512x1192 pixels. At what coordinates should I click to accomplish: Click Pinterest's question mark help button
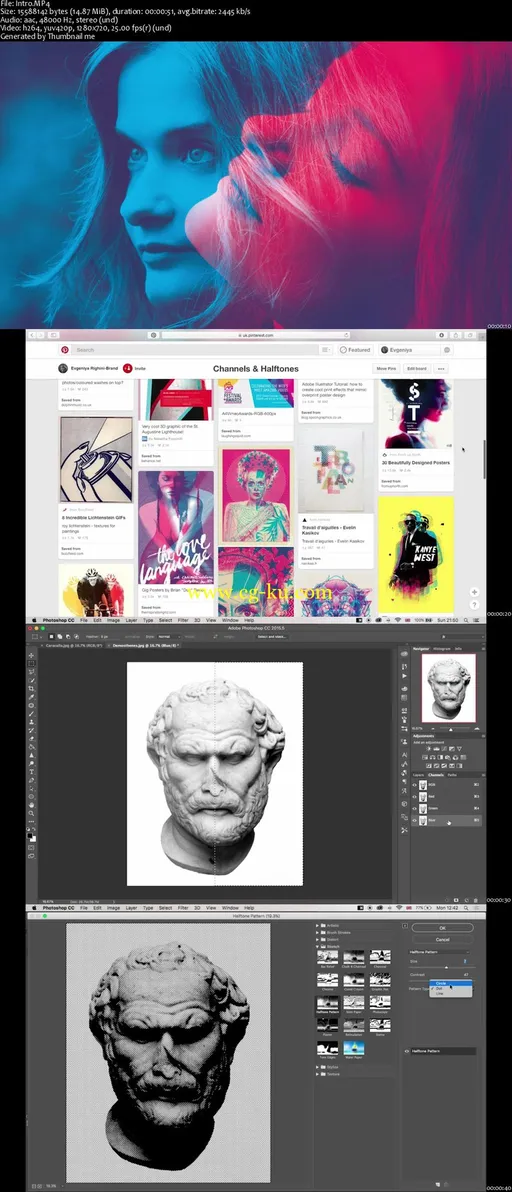click(x=474, y=605)
